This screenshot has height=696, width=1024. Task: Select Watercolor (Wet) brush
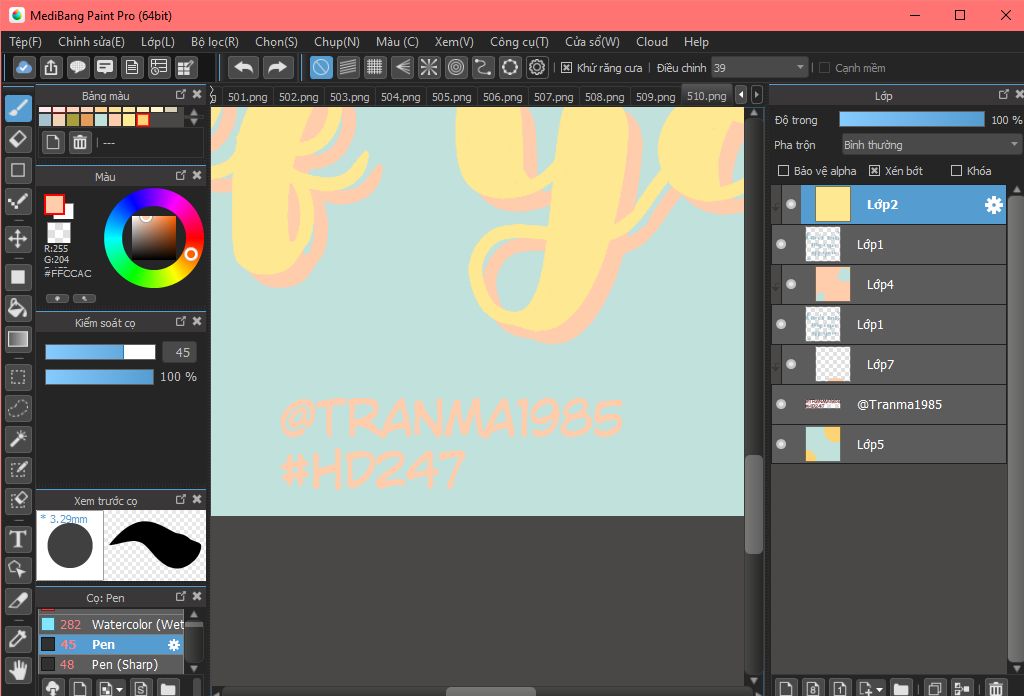point(112,624)
